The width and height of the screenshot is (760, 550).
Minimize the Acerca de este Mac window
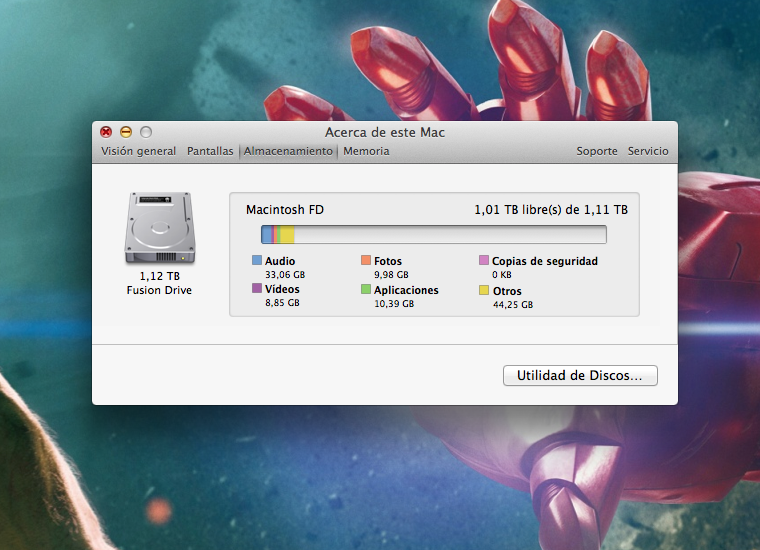click(126, 132)
